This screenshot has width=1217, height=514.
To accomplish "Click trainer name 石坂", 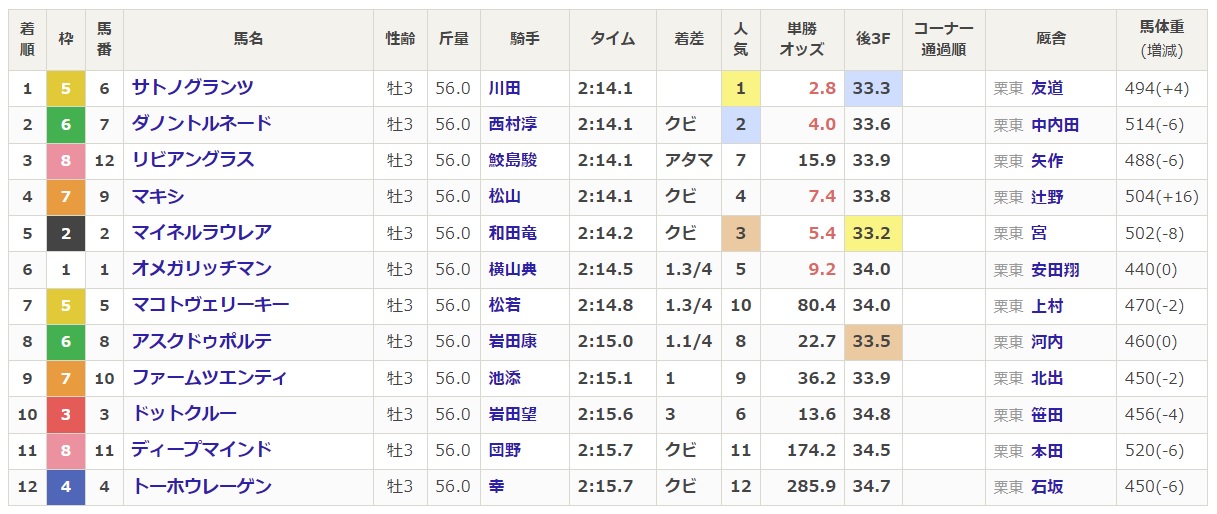I will (x=1047, y=487).
